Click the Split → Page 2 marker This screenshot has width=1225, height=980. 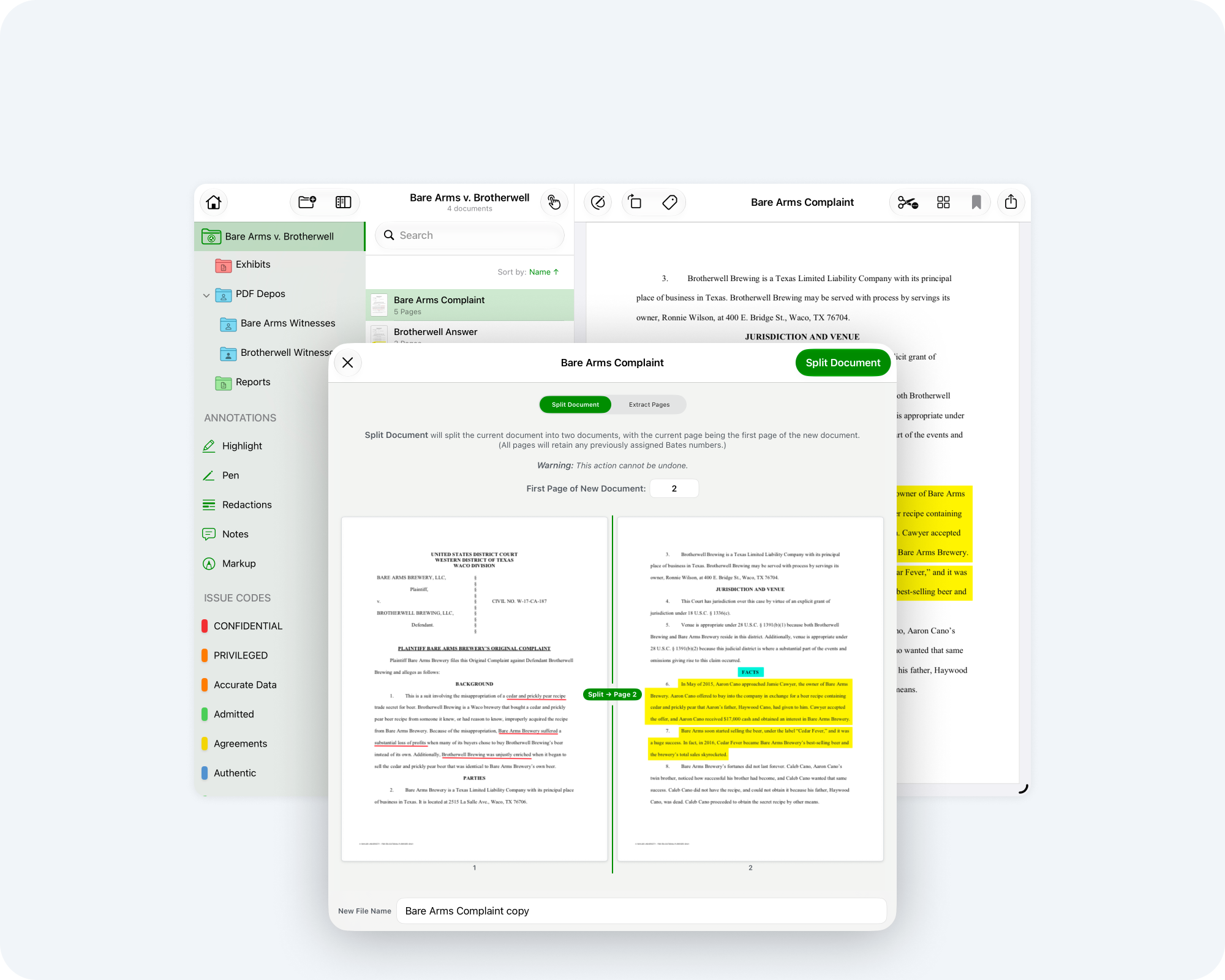point(612,695)
